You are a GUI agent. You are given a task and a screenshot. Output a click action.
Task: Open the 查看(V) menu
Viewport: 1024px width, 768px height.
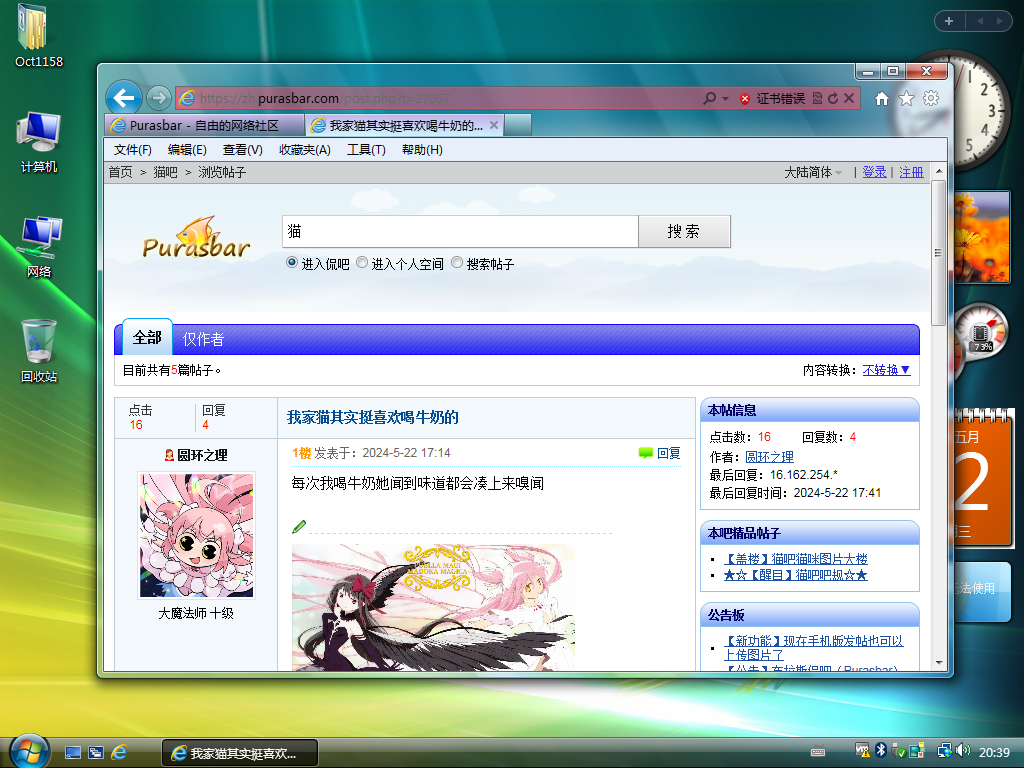click(242, 150)
